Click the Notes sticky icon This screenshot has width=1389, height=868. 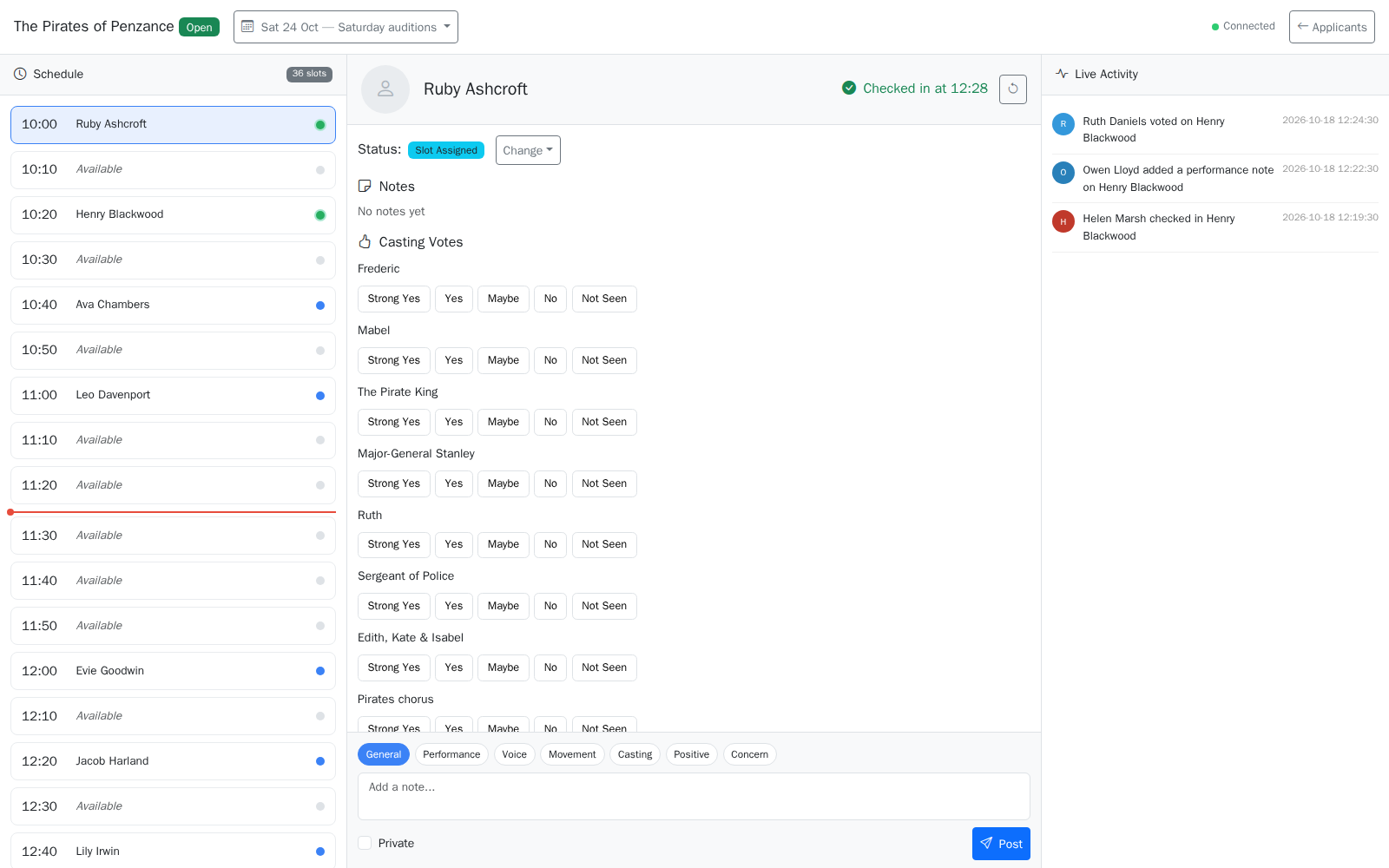tap(365, 186)
